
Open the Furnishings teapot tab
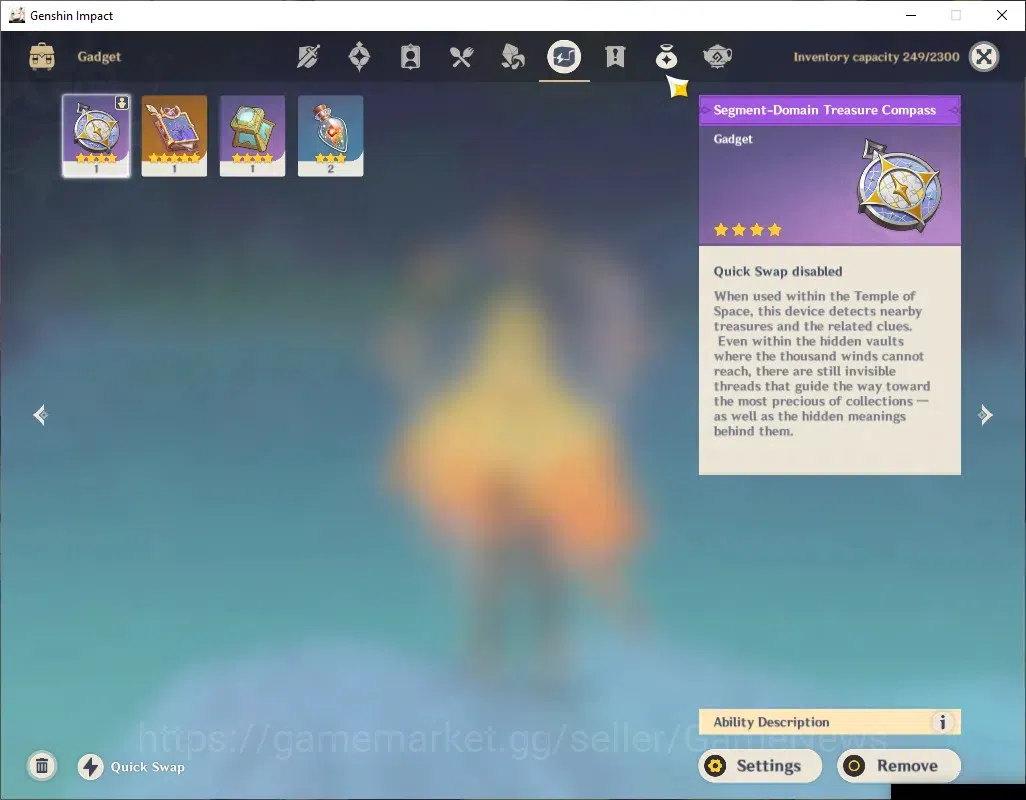717,57
